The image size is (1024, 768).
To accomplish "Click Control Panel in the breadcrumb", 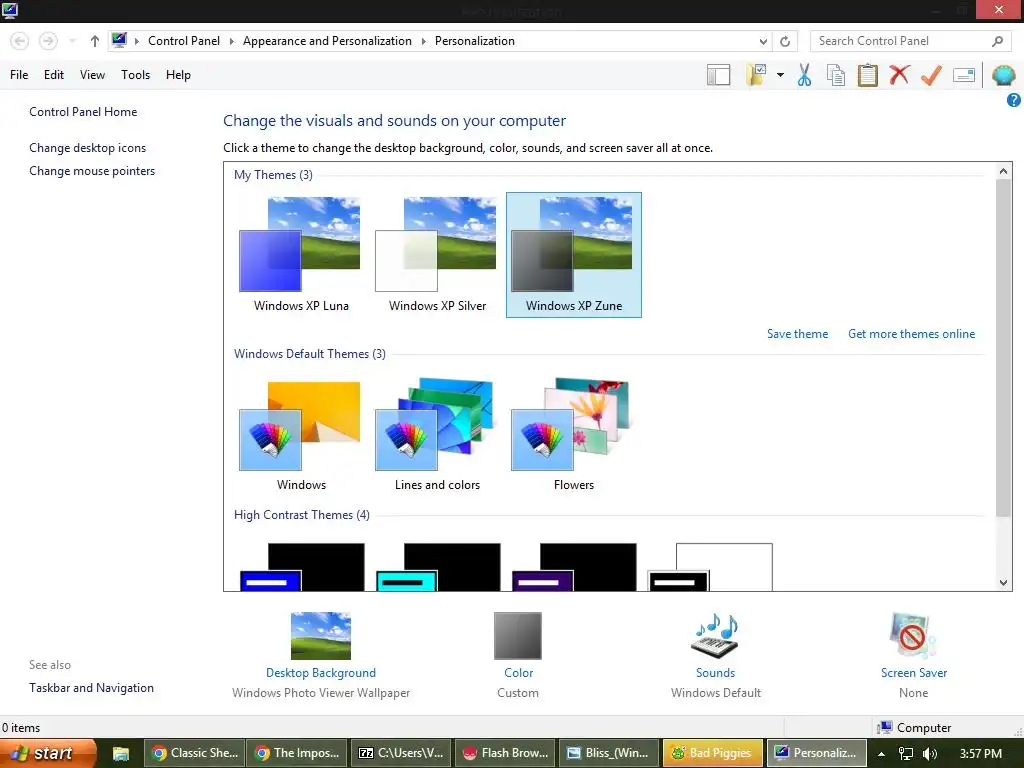I will [184, 41].
